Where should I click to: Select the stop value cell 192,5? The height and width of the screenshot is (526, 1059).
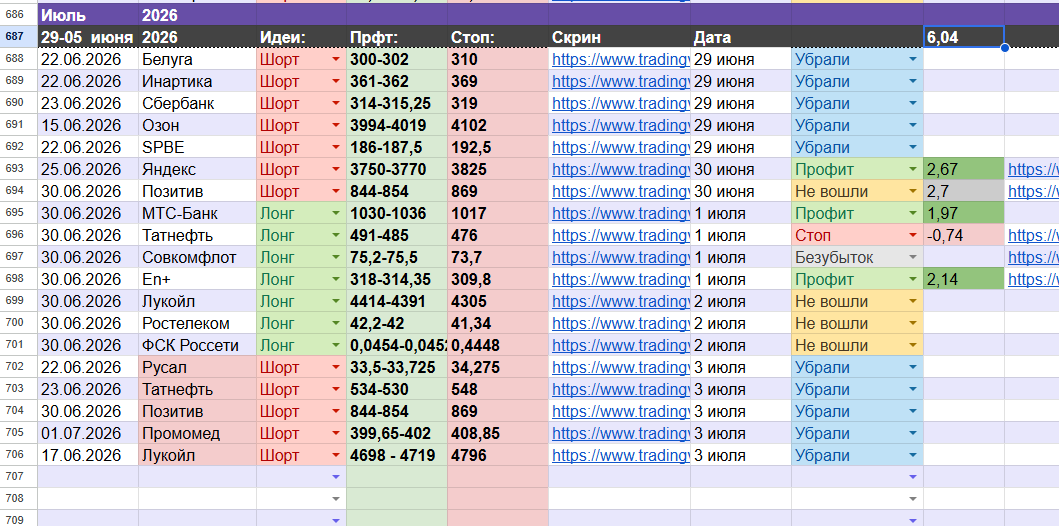(x=498, y=147)
